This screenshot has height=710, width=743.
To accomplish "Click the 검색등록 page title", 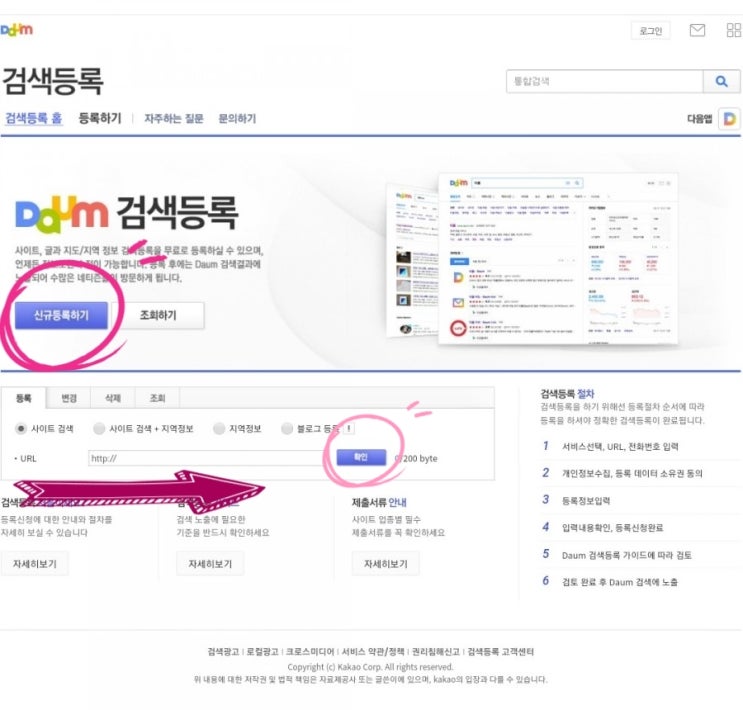I will point(52,81).
